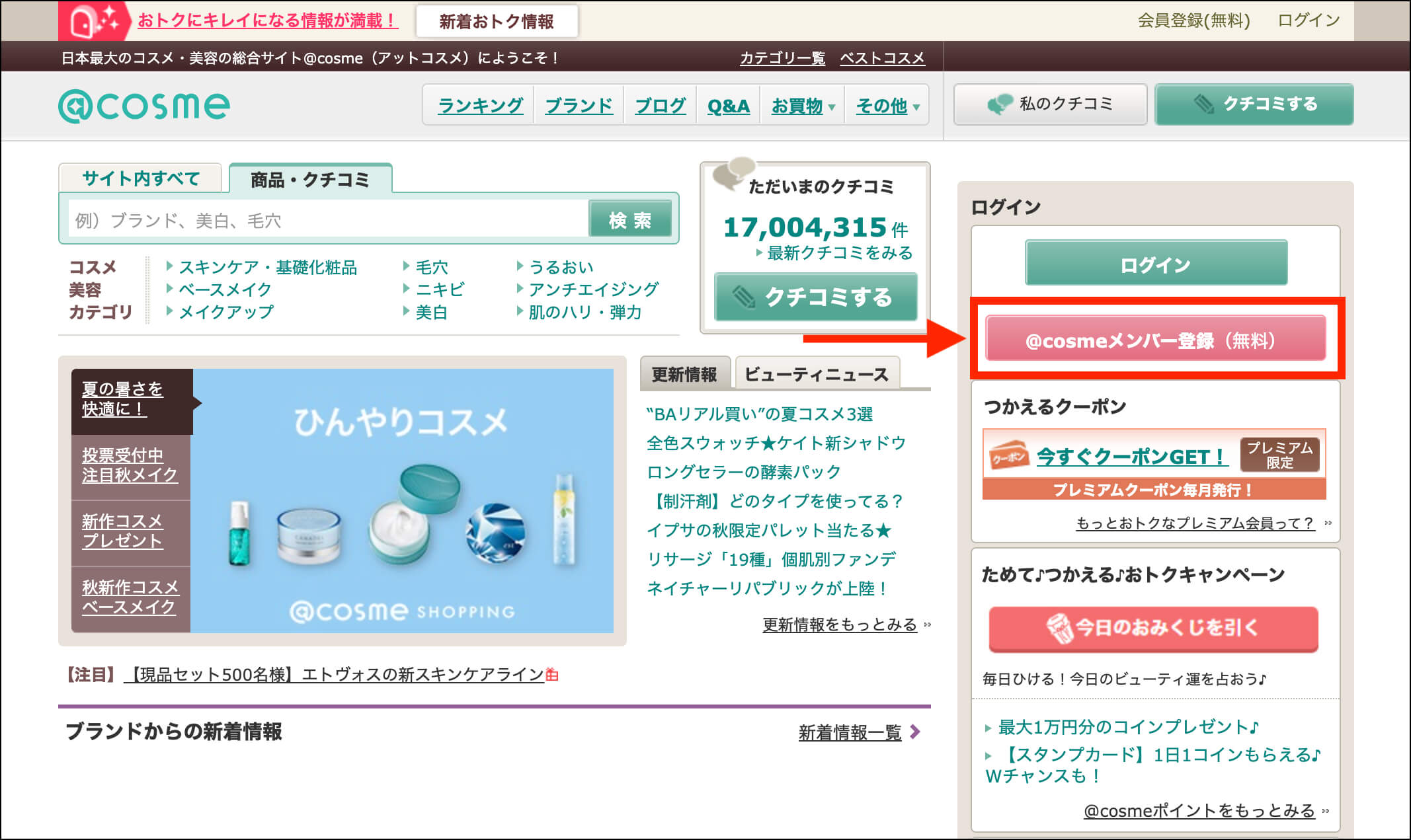The width and height of the screenshot is (1411, 840).
Task: Click the coupon ticket icon
Action: pos(1009,457)
